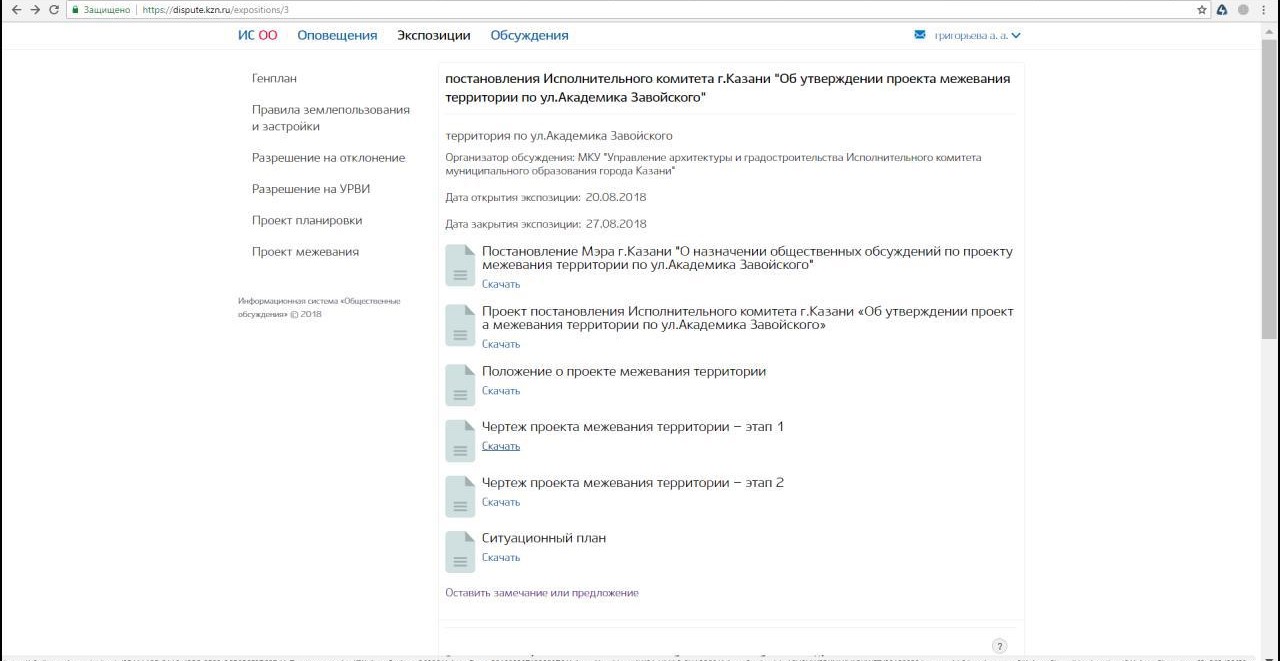Bookmark this page with the star icon
The height and width of the screenshot is (661, 1280).
[1202, 10]
